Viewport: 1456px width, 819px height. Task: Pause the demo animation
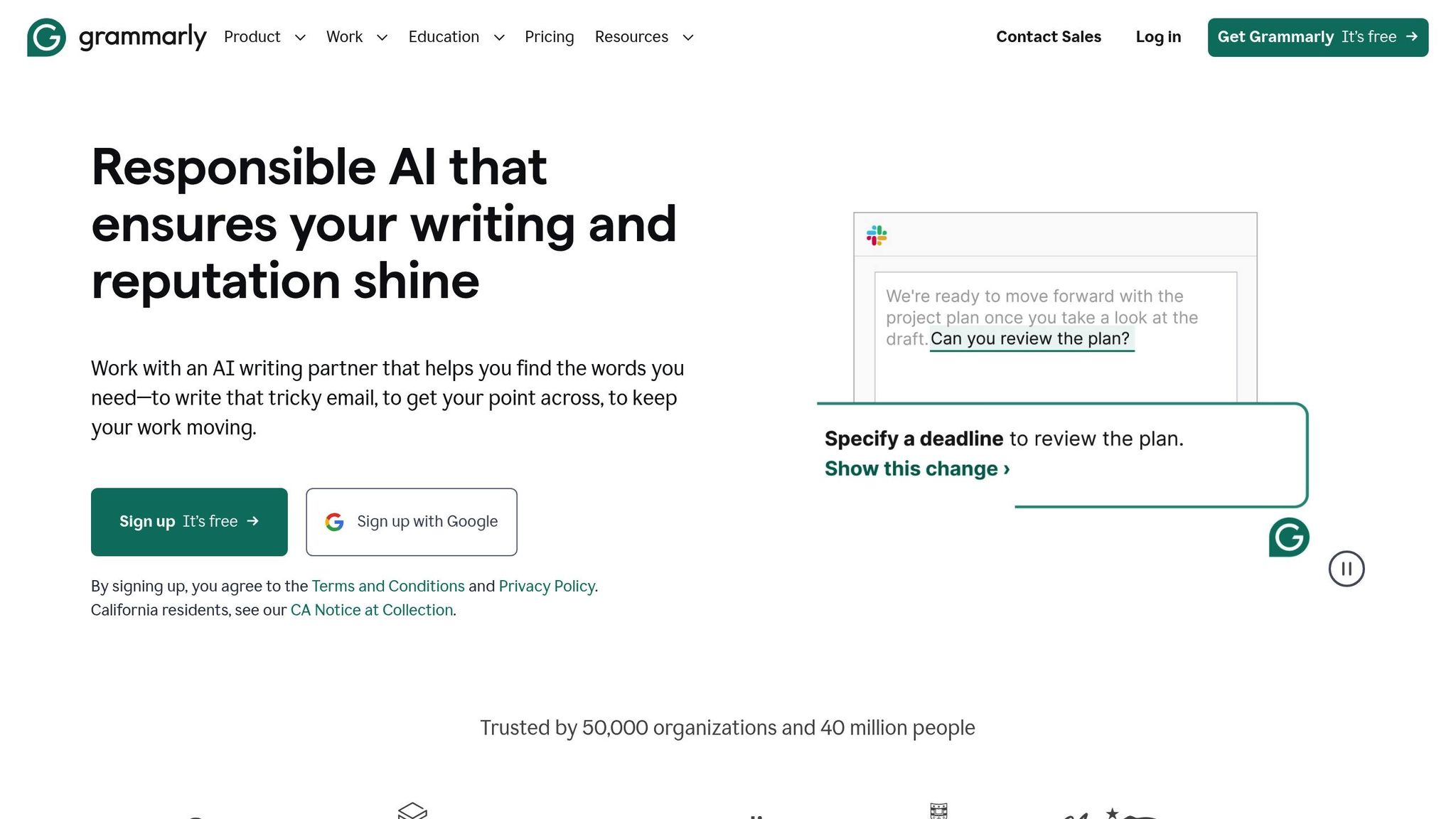tap(1346, 568)
